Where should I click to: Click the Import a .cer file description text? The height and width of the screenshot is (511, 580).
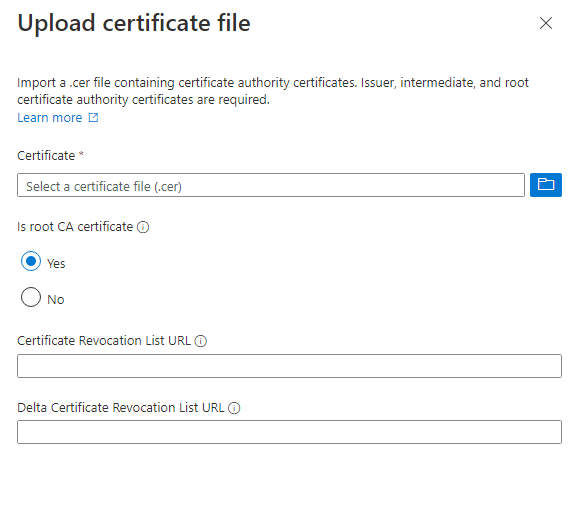coord(273,91)
